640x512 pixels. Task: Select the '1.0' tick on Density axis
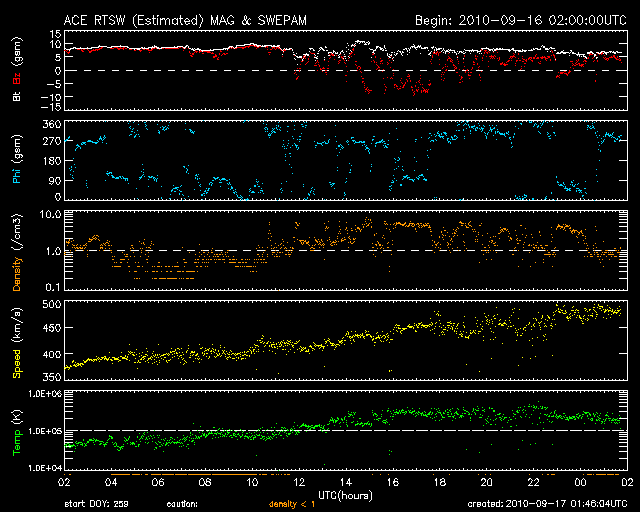53,252
